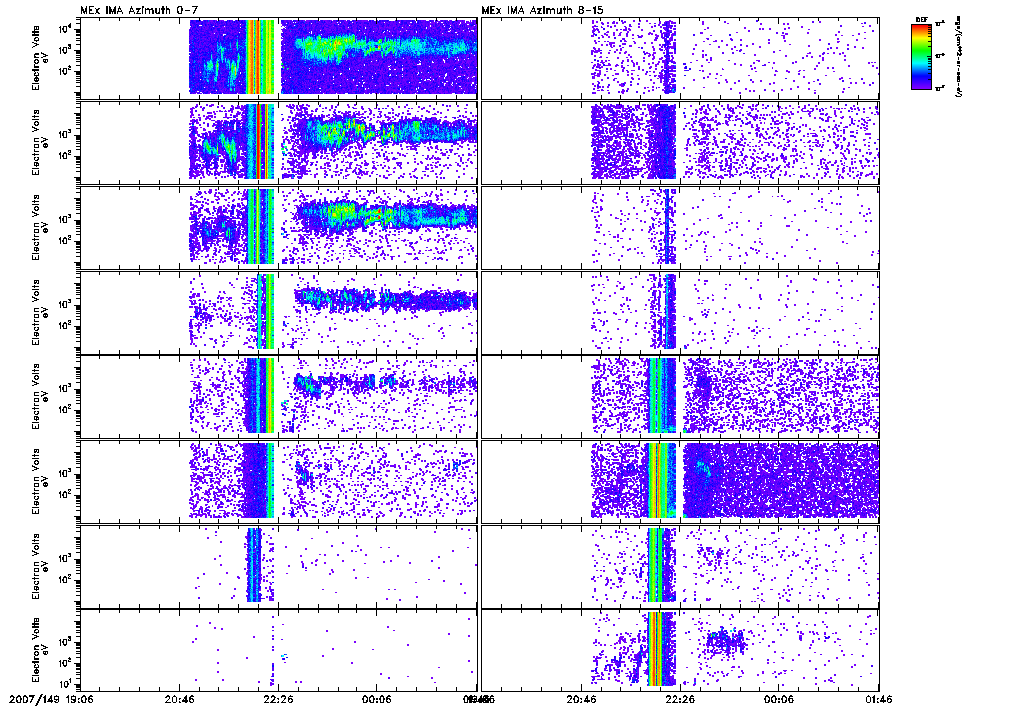Viewport: 1024px width, 708px height.
Task: Select the last spectrogram panel of Azimuth 8-15
Action: coord(680,651)
